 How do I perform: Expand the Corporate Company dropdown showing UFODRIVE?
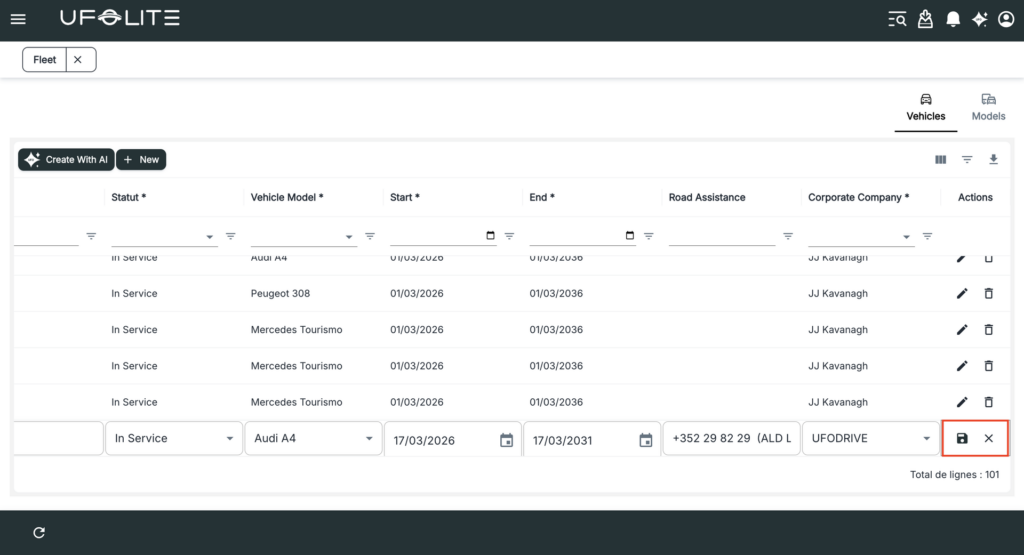coord(870,439)
